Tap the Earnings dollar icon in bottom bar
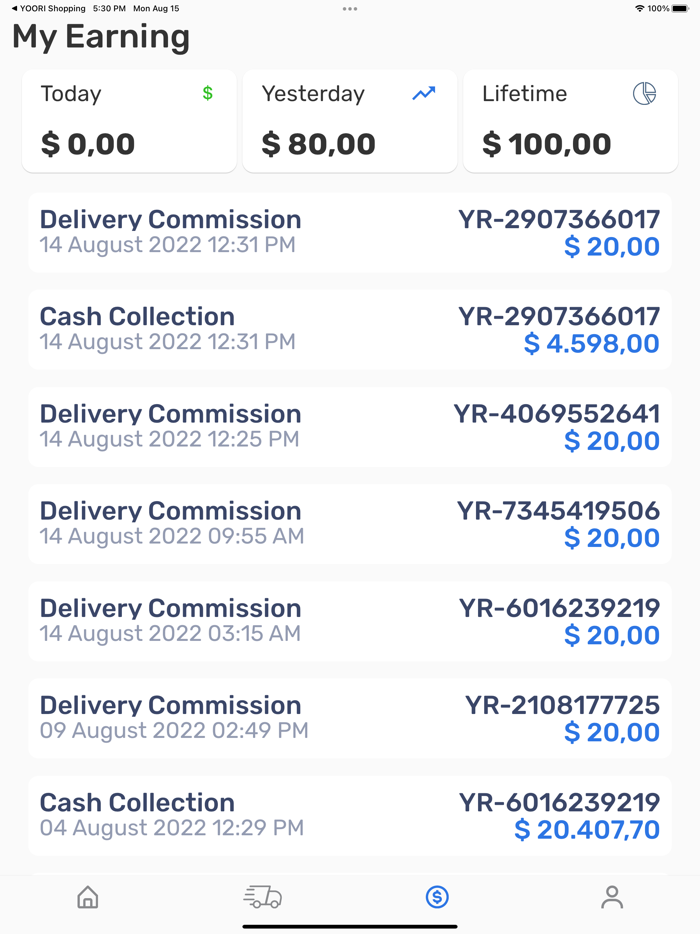700x934 pixels. [437, 897]
